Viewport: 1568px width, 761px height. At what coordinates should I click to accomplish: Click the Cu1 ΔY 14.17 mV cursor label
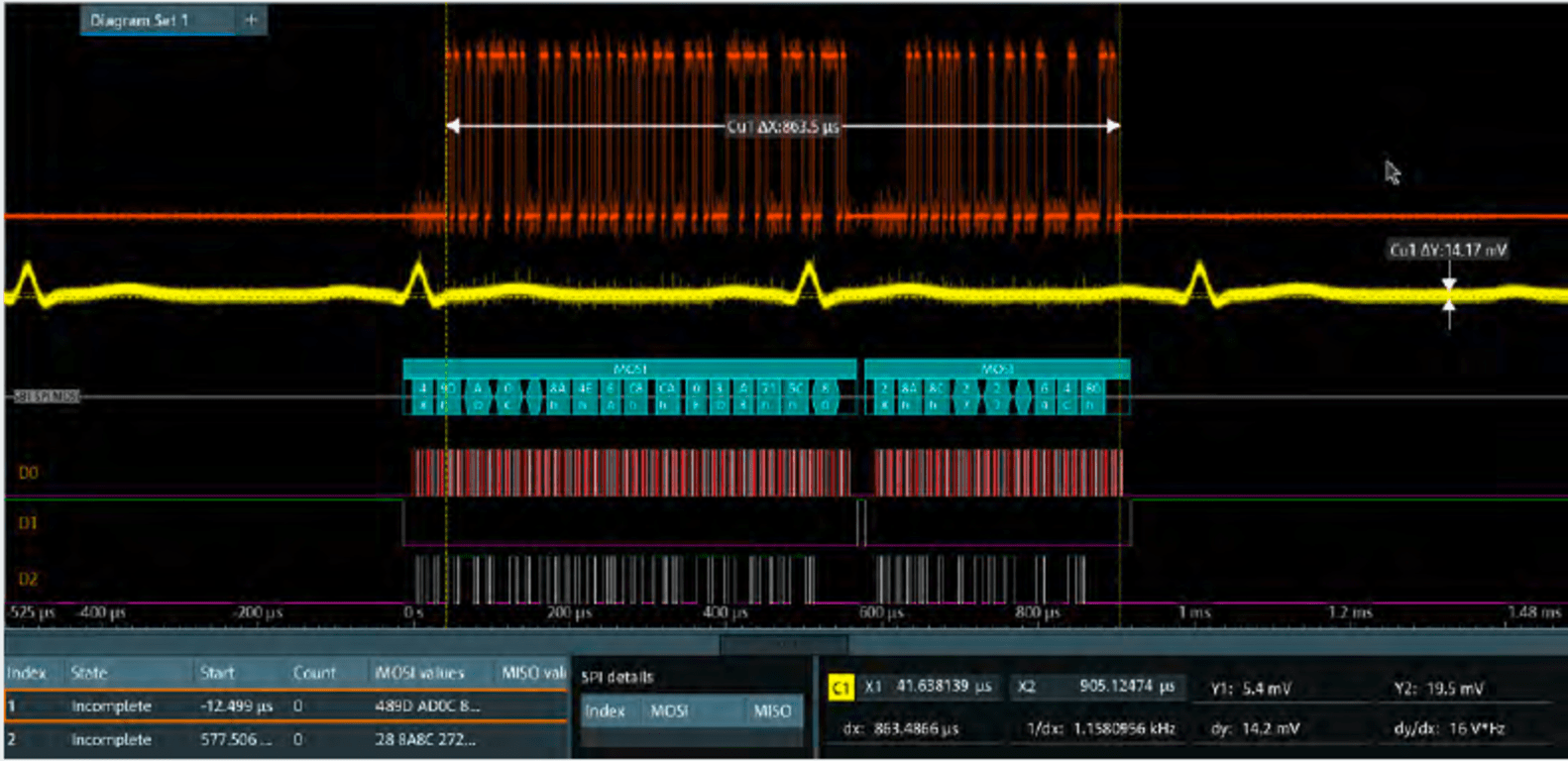click(x=1448, y=250)
